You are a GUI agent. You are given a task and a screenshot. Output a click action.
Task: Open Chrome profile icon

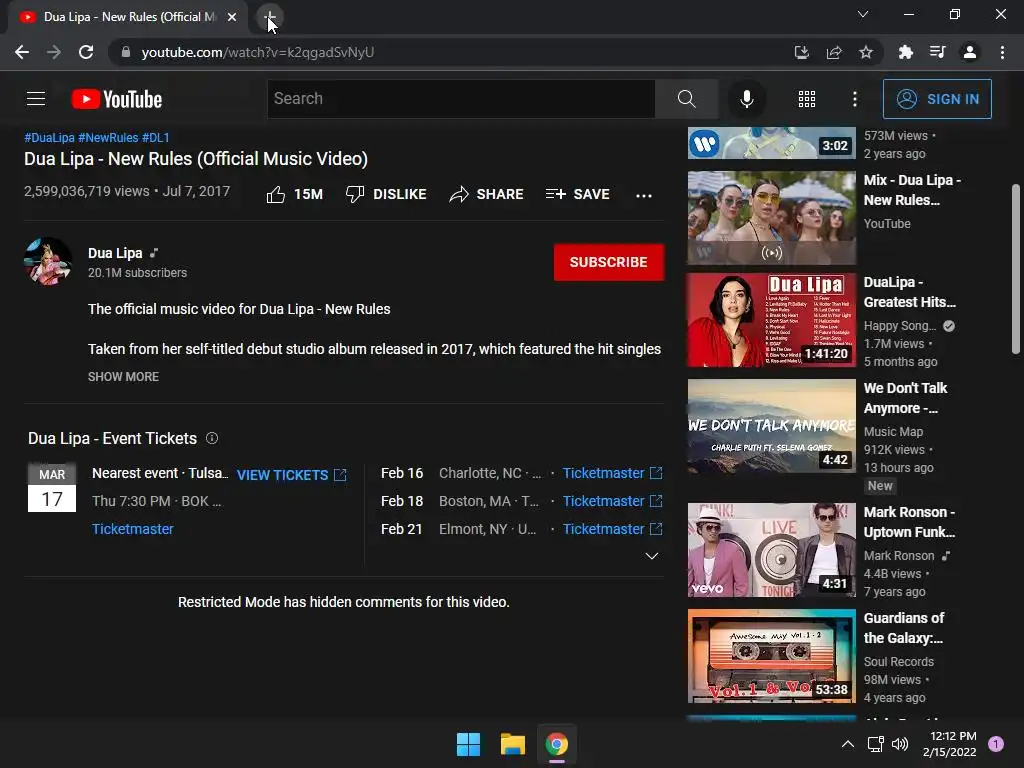click(x=970, y=52)
